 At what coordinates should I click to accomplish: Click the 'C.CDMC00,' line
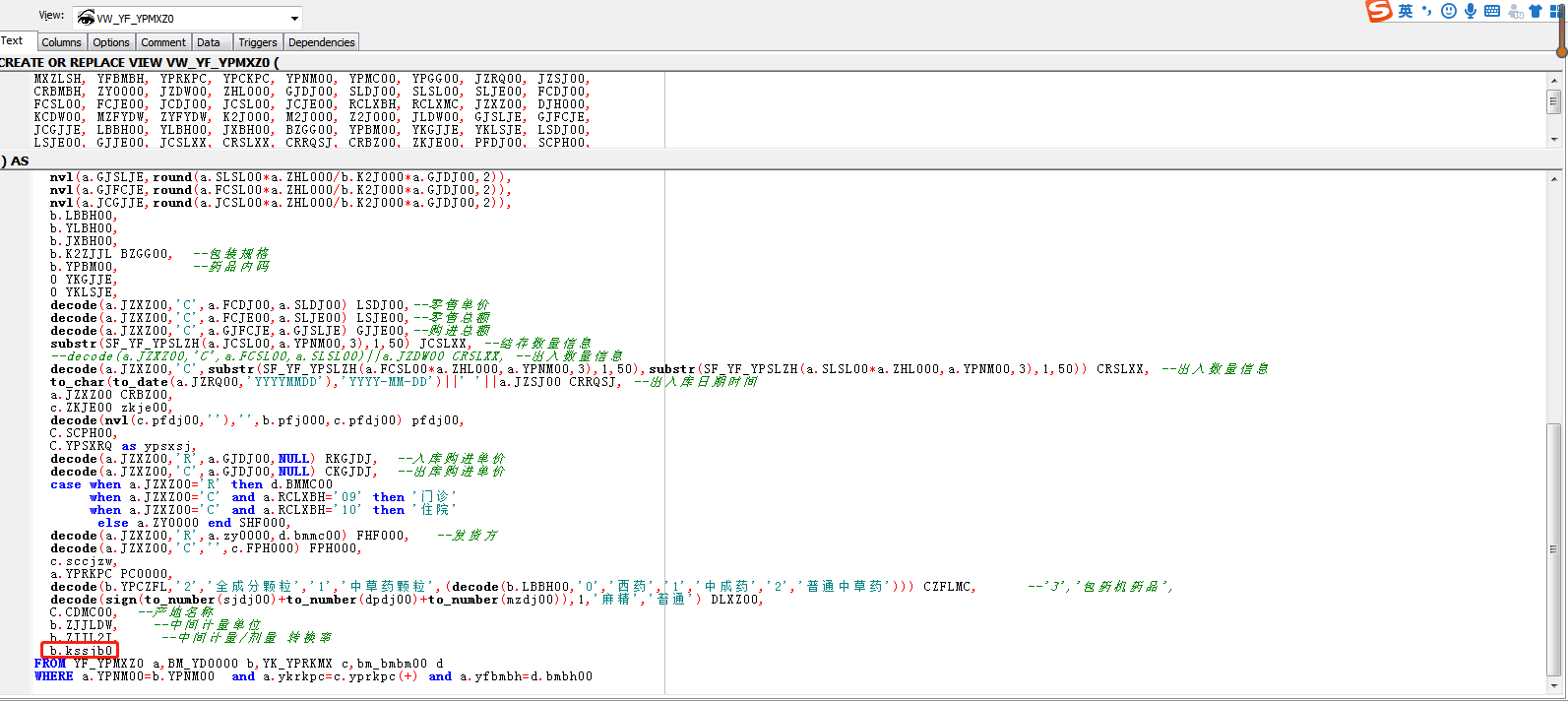coord(84,612)
